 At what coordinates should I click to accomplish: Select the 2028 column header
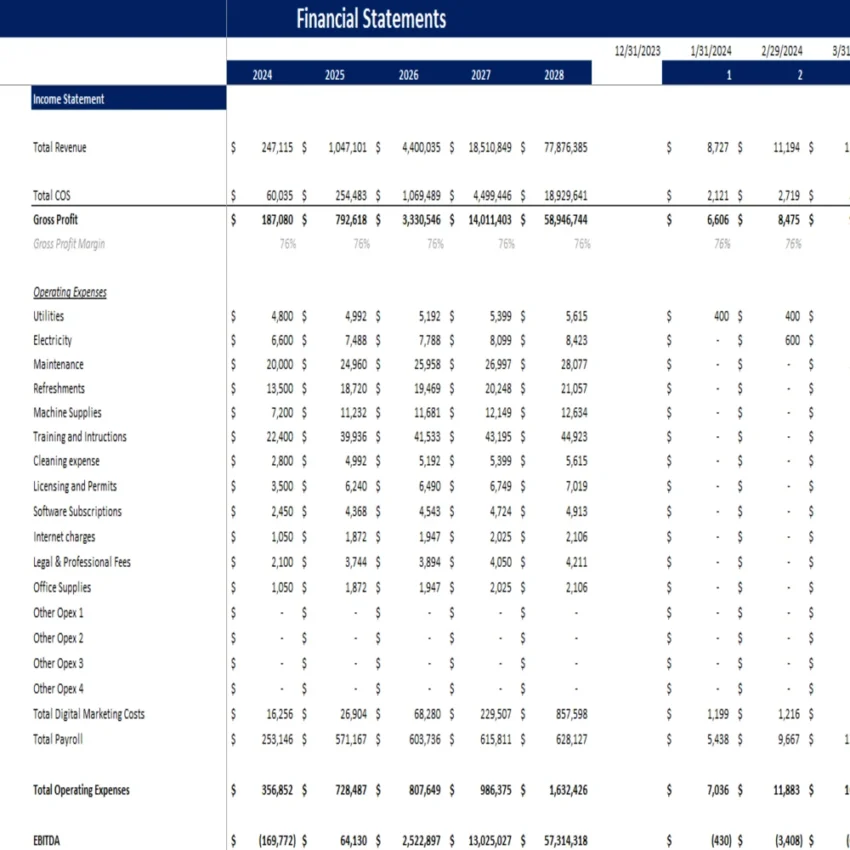point(553,73)
